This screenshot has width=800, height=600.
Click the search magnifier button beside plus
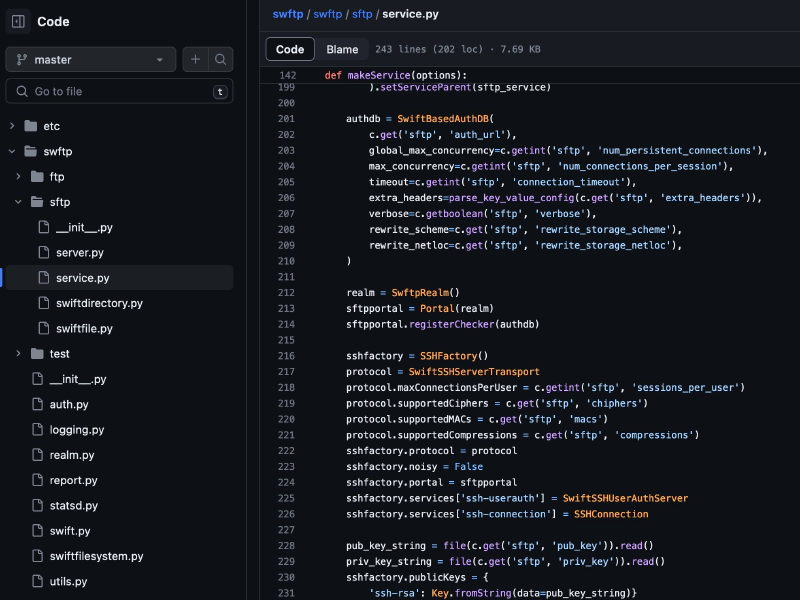point(220,60)
